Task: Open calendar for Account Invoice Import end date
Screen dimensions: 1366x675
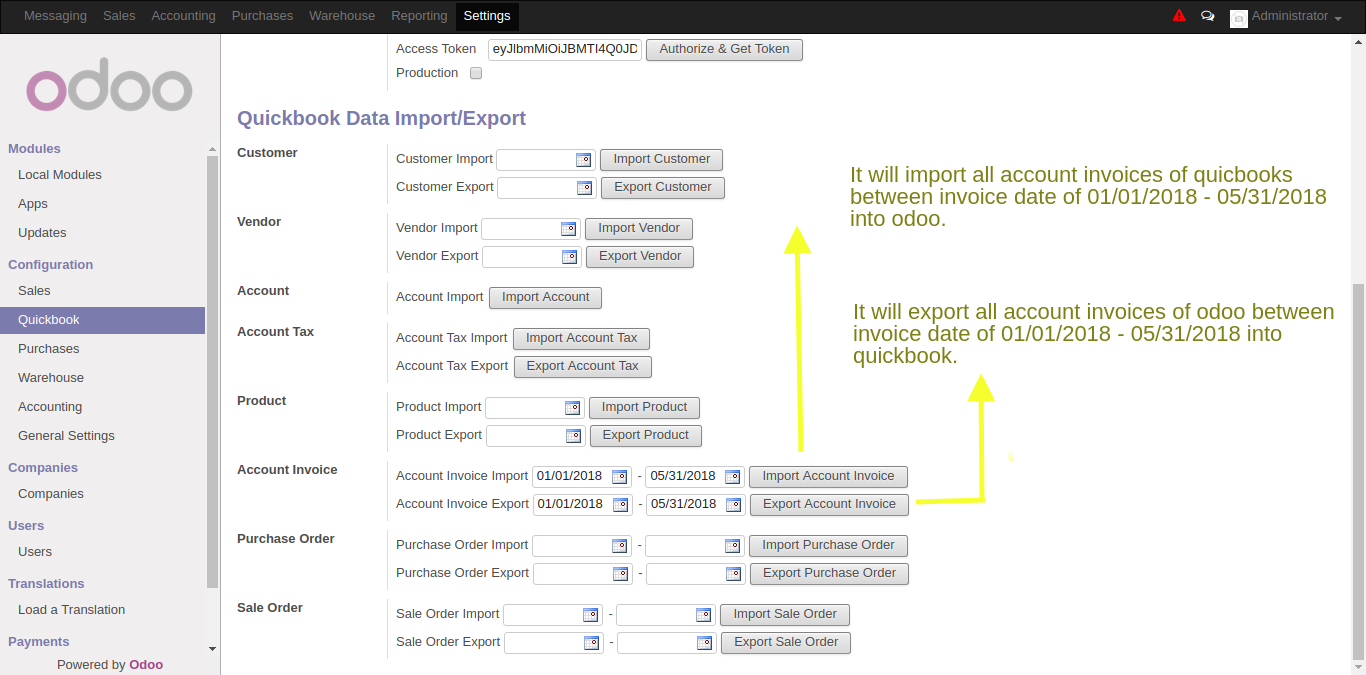Action: click(x=732, y=477)
